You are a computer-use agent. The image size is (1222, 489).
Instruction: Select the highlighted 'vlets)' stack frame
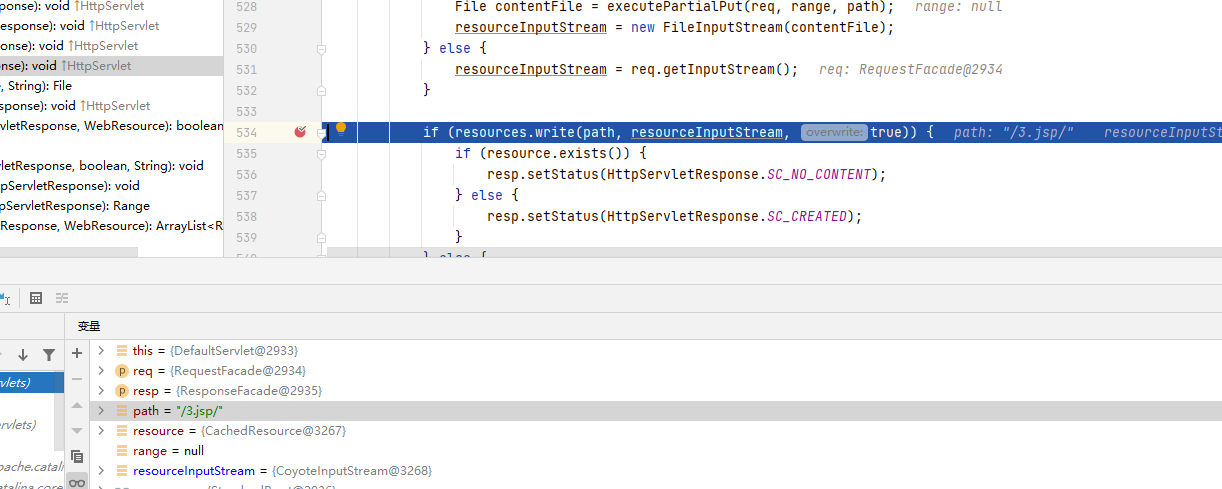coord(32,382)
